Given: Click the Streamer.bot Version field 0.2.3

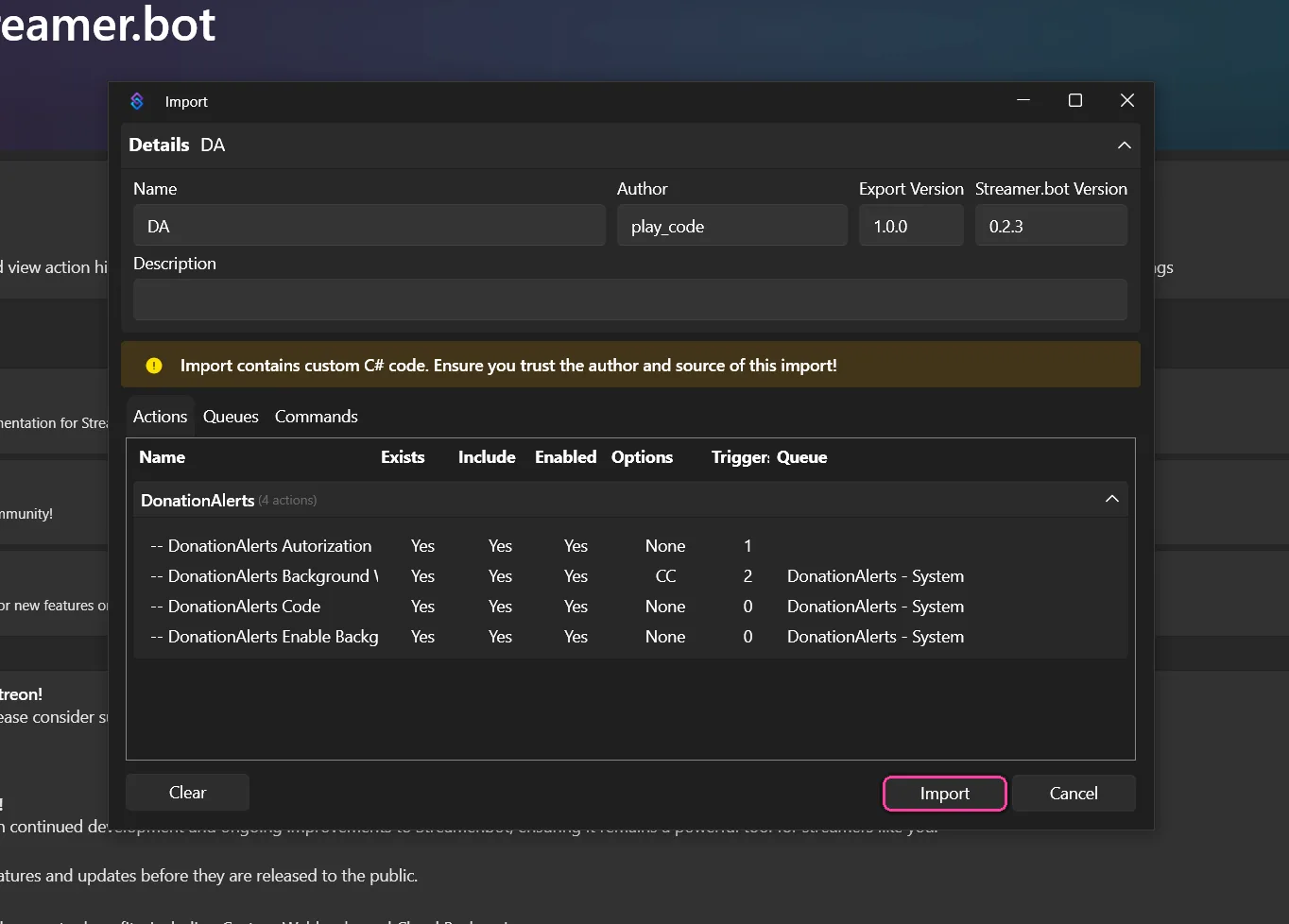Looking at the screenshot, I should (1051, 226).
